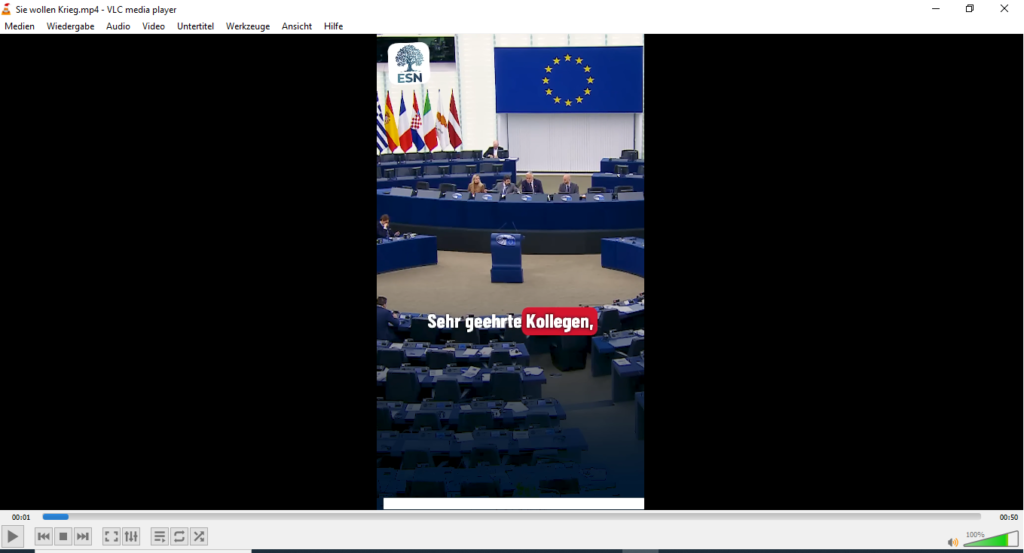
Task: Skip to next media track
Action: [x=83, y=537]
